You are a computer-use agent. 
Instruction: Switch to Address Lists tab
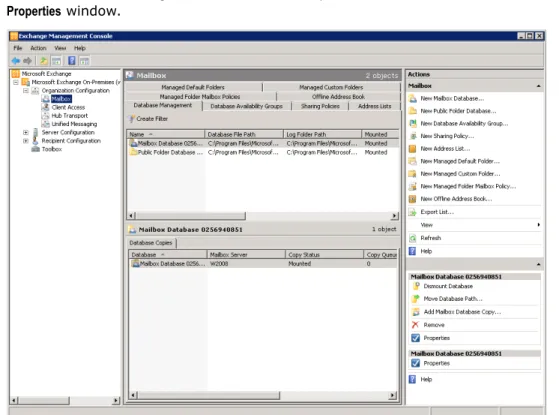[374, 106]
